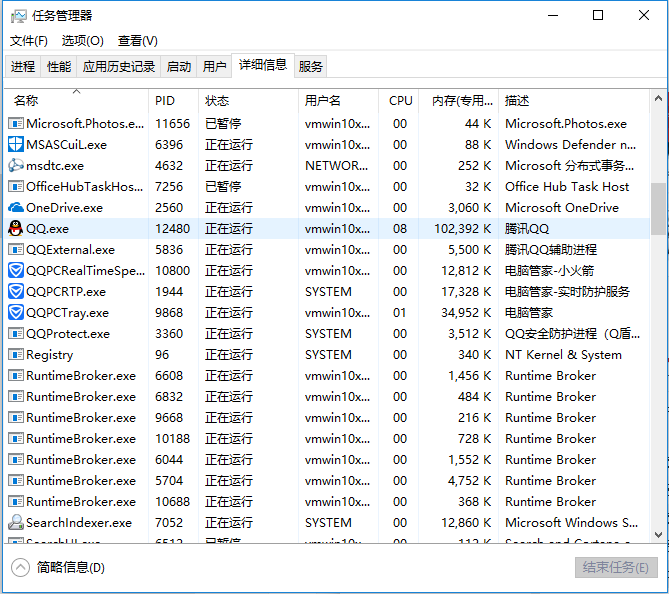Screen dimensions: 669x594
Task: Switch to the 启动 tab
Action: tap(178, 67)
